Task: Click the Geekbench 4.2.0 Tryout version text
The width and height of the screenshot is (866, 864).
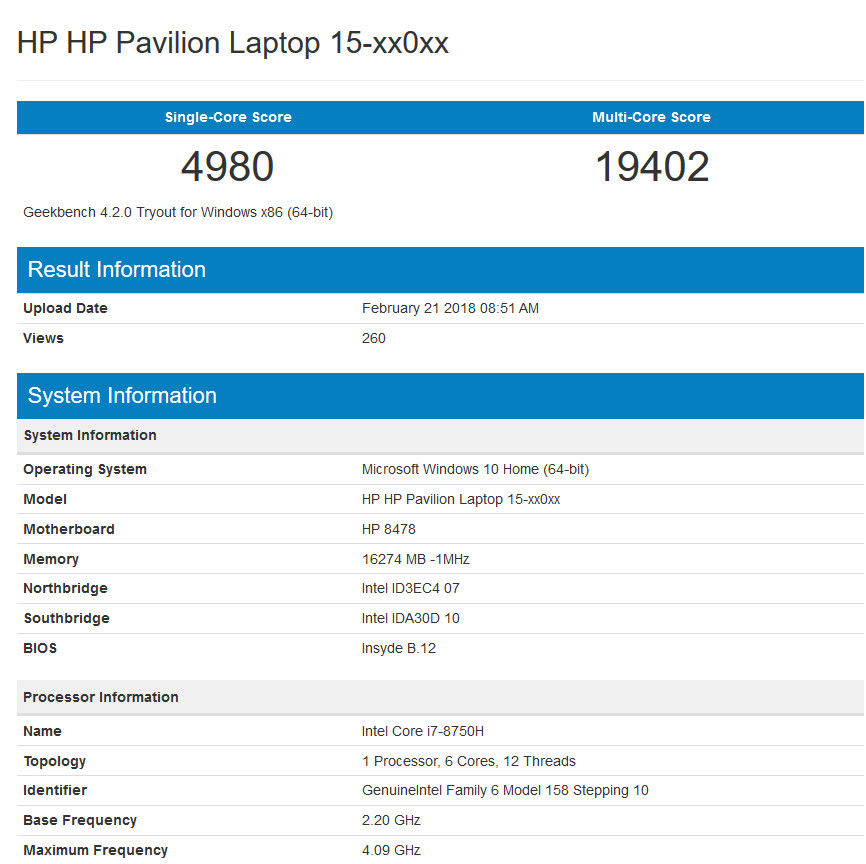Action: [178, 212]
